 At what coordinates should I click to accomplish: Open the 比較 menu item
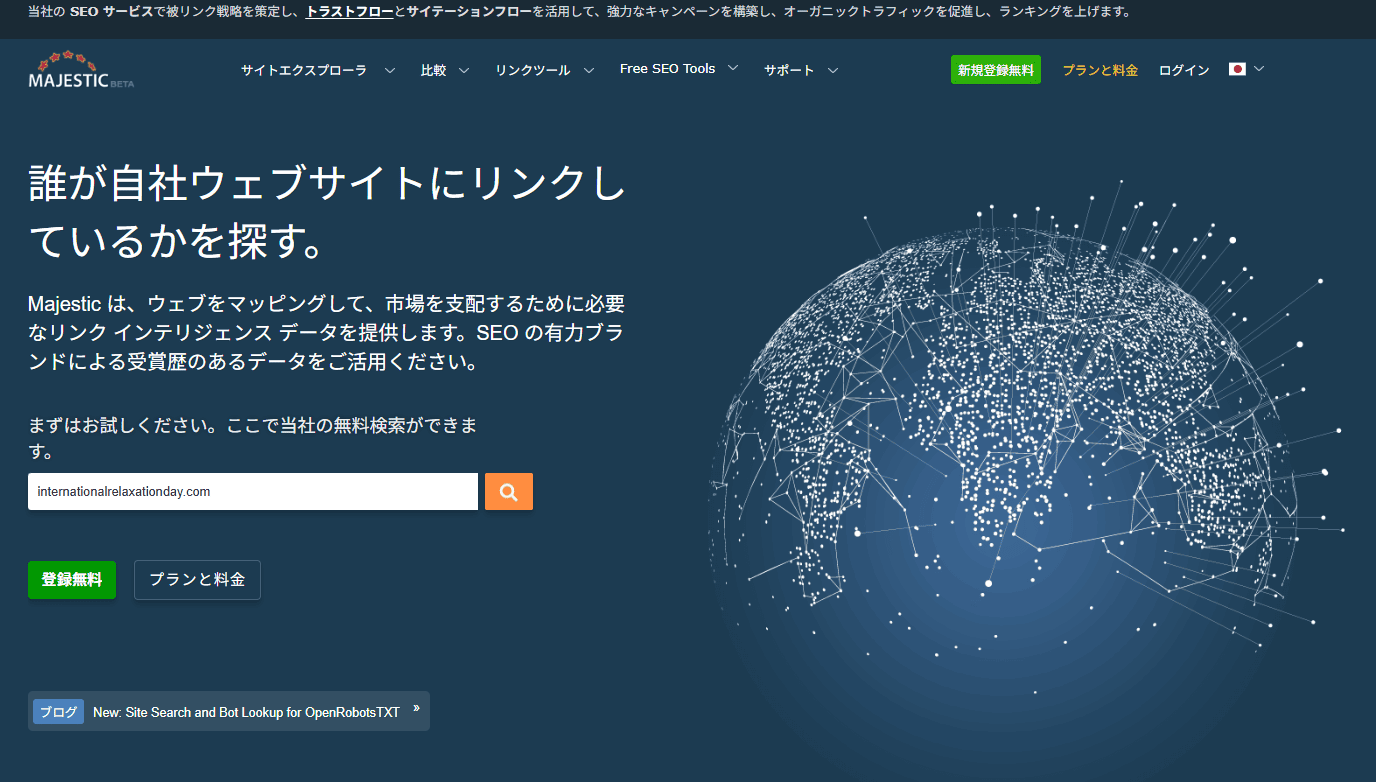click(x=434, y=70)
